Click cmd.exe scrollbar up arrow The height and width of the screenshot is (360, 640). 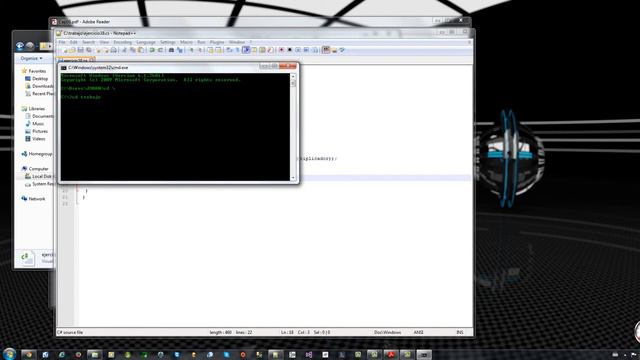(x=293, y=76)
